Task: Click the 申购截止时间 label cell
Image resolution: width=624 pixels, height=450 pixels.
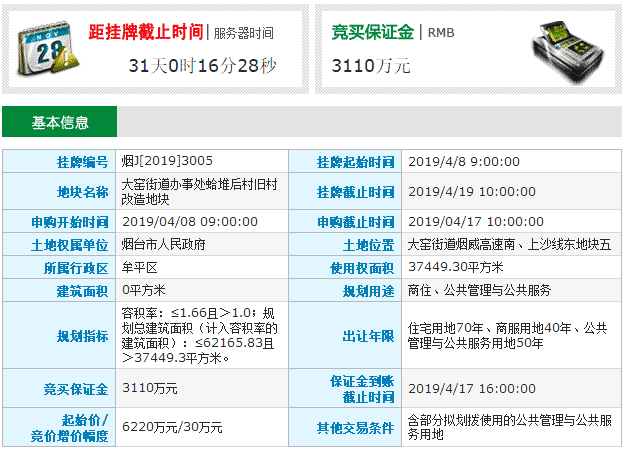Action: [x=345, y=221]
